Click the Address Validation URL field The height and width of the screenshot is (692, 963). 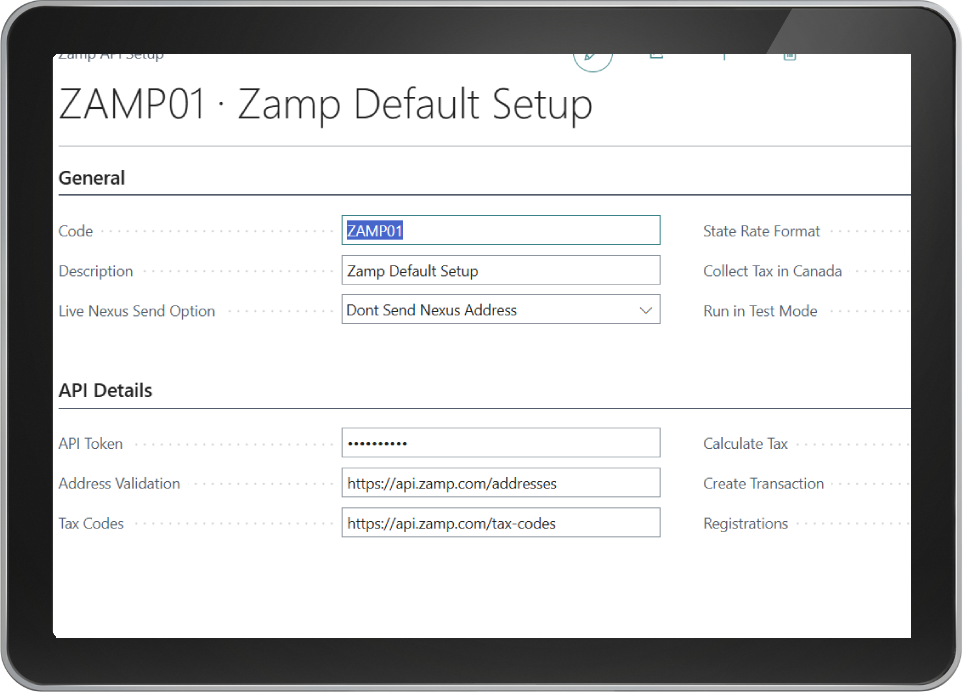501,483
